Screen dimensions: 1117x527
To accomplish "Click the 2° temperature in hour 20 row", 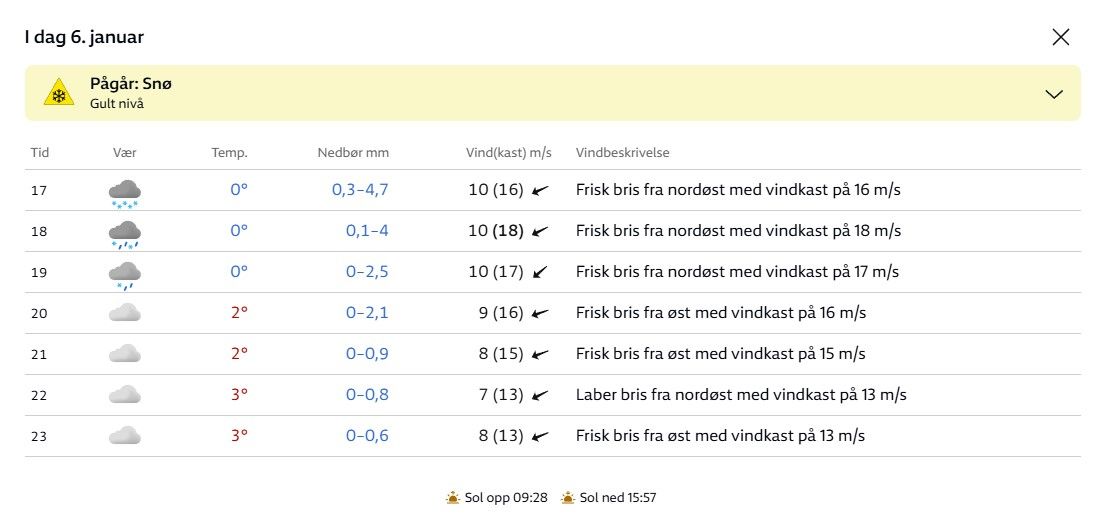I will (x=239, y=313).
